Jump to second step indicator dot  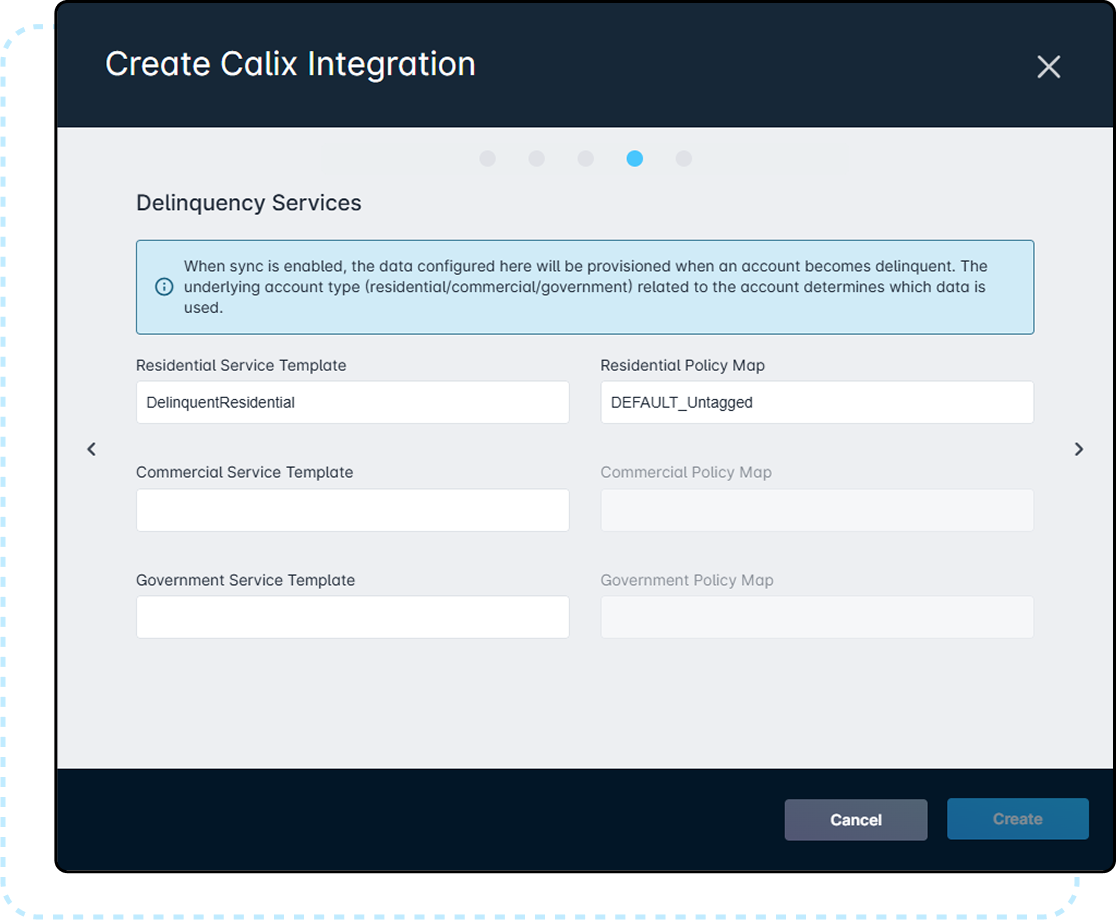pos(537,158)
